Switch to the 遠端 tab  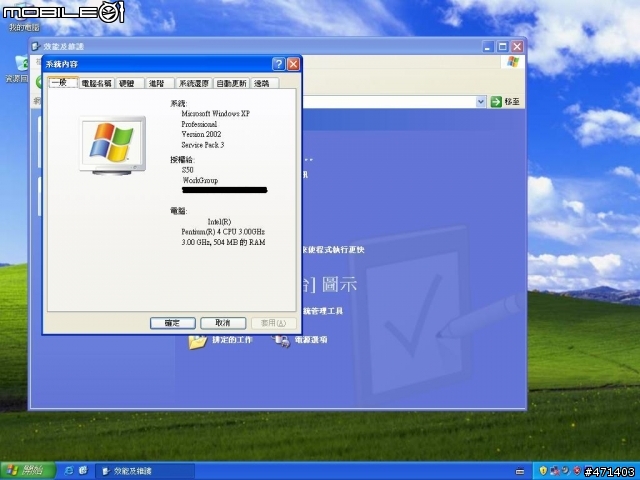[x=264, y=83]
